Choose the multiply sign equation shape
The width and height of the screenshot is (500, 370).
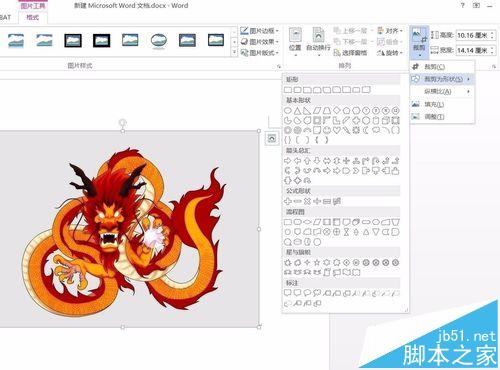(307, 201)
